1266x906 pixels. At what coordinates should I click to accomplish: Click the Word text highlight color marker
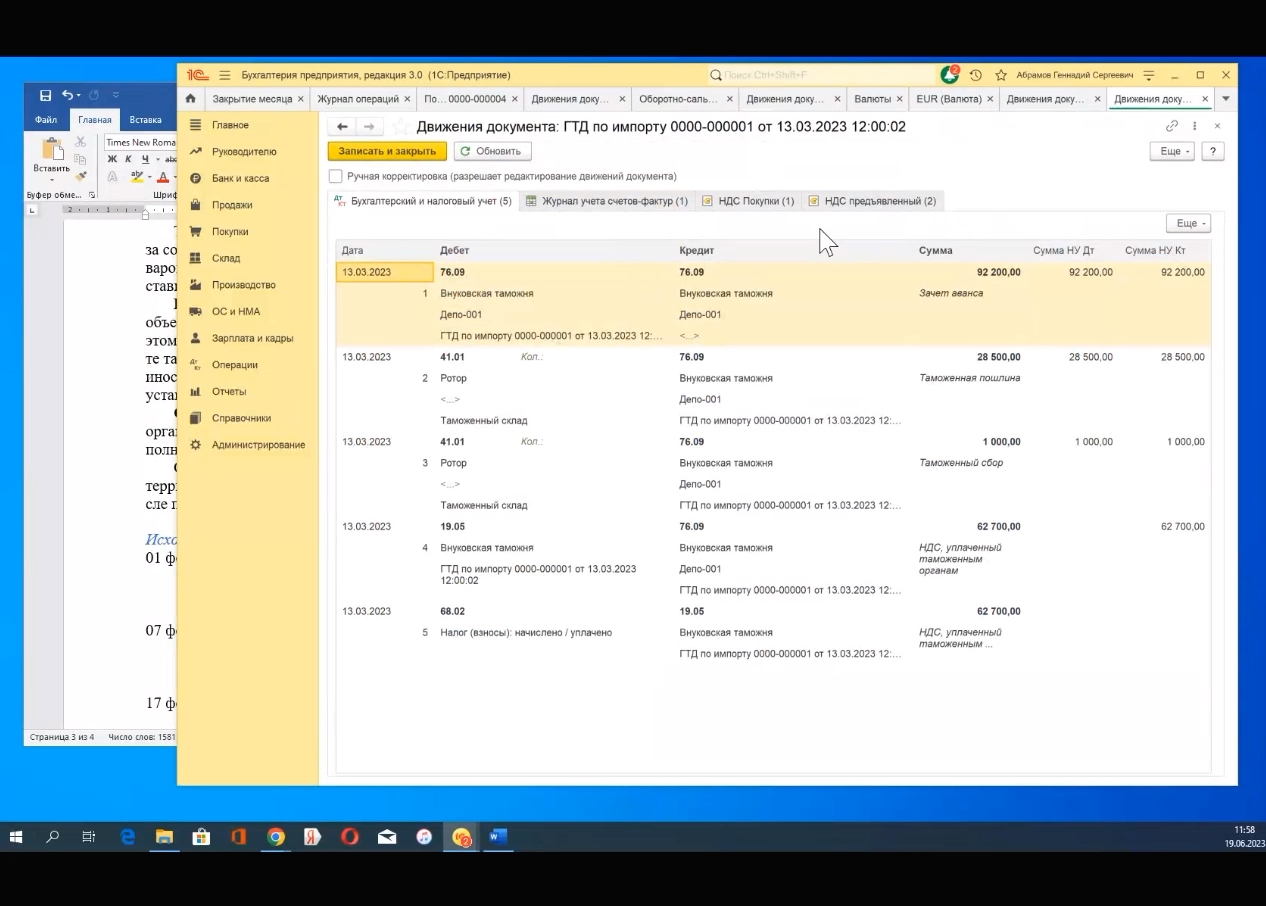click(138, 177)
